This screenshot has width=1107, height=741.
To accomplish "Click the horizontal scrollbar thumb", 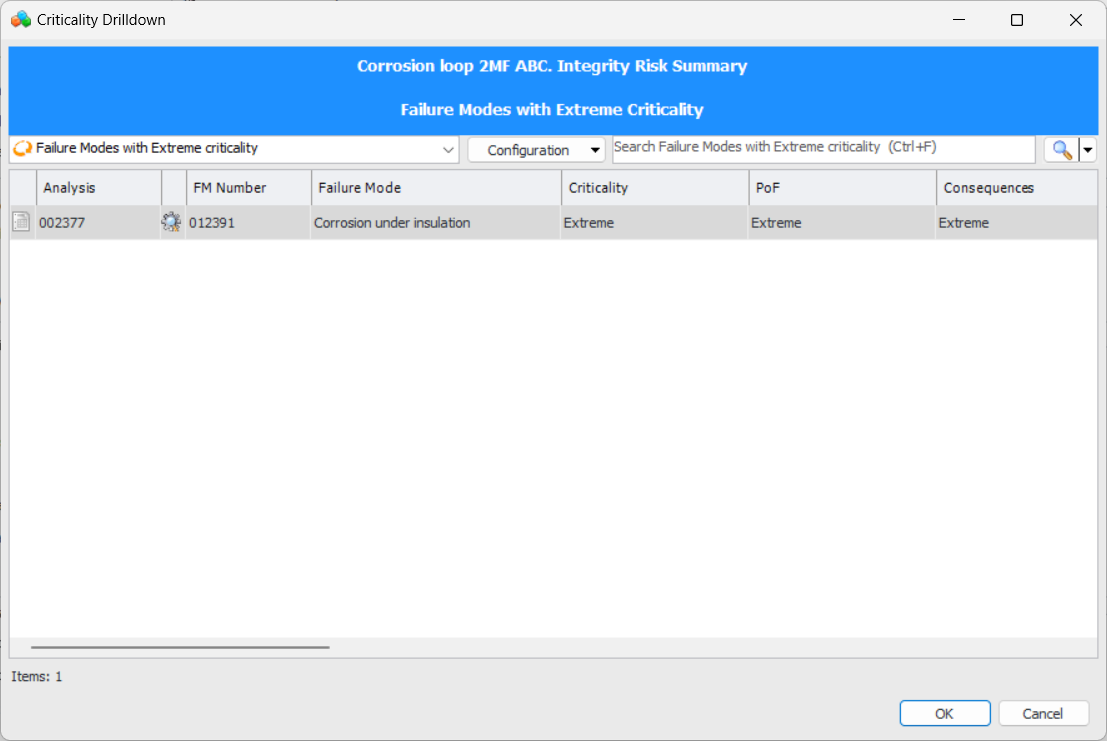I will [x=180, y=646].
